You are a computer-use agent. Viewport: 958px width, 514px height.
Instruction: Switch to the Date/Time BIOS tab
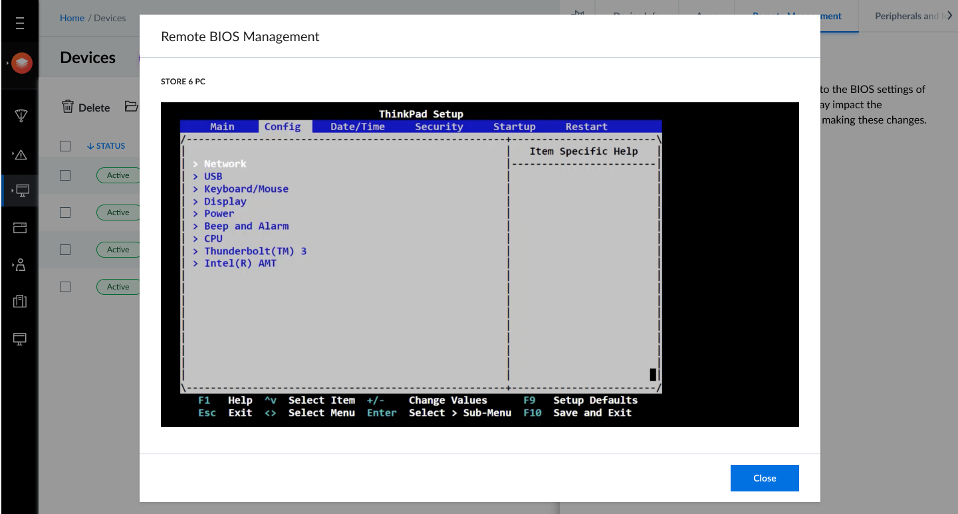click(x=357, y=127)
